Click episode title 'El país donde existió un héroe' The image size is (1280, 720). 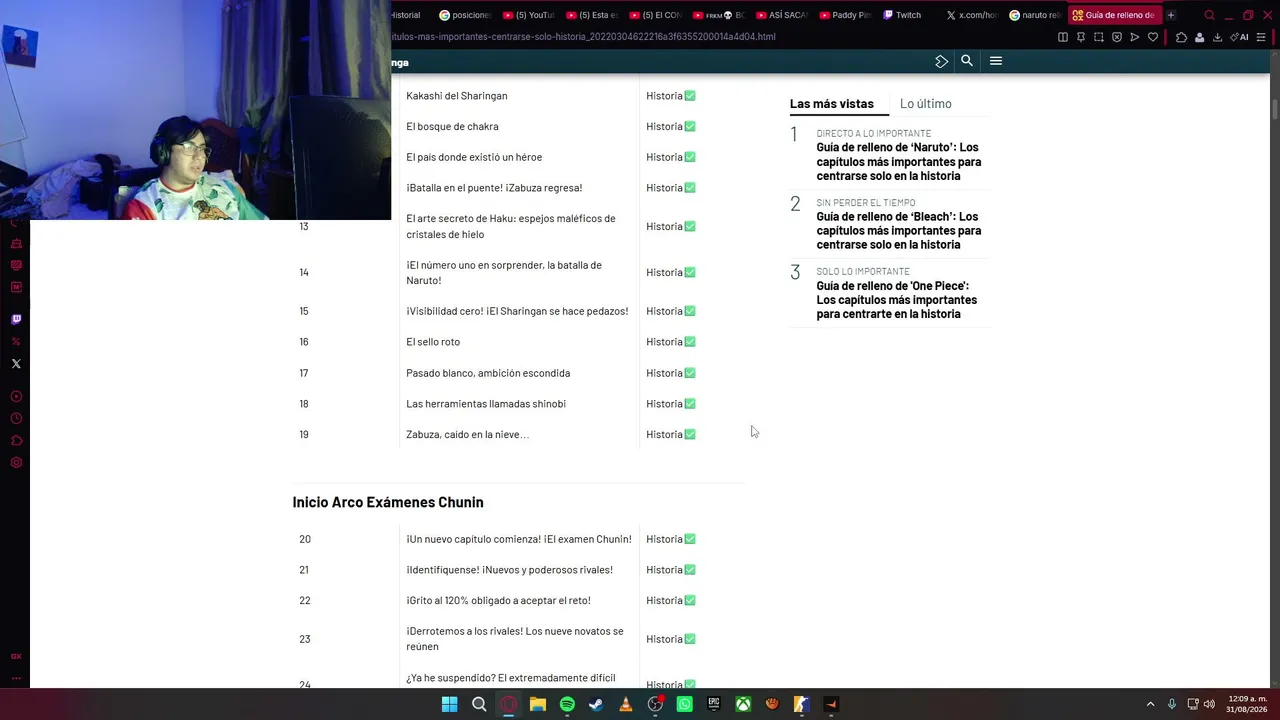[474, 157]
